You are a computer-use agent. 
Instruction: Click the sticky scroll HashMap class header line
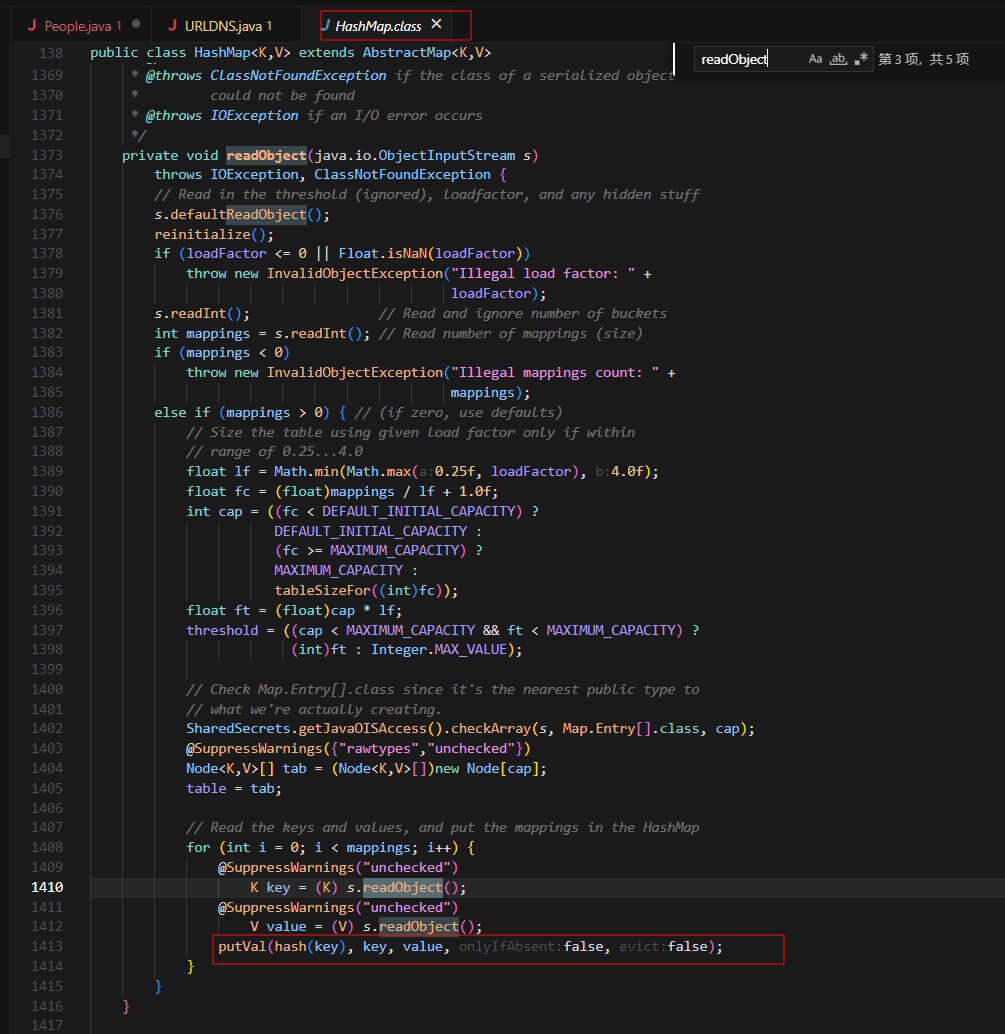point(290,52)
